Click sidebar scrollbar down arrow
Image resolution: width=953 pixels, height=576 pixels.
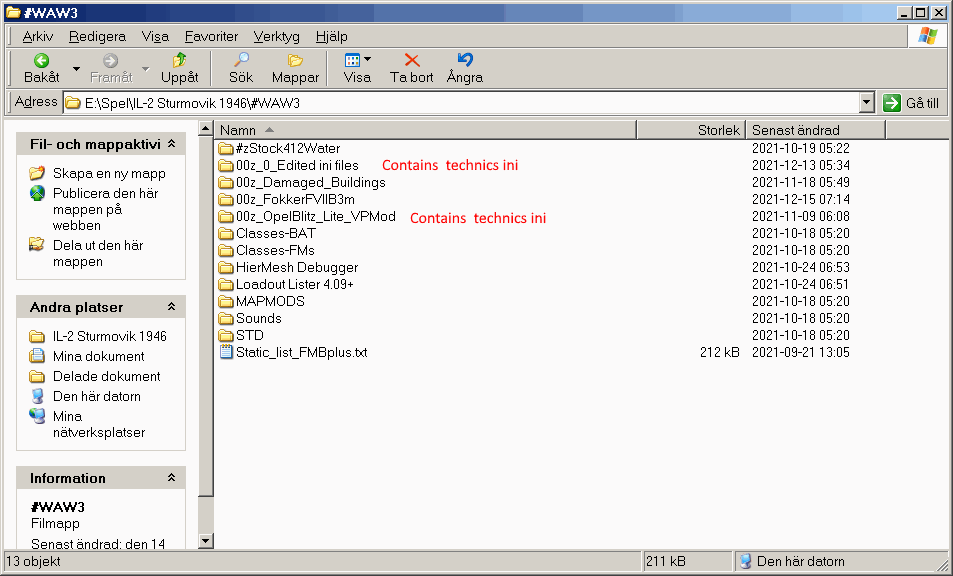[205, 541]
